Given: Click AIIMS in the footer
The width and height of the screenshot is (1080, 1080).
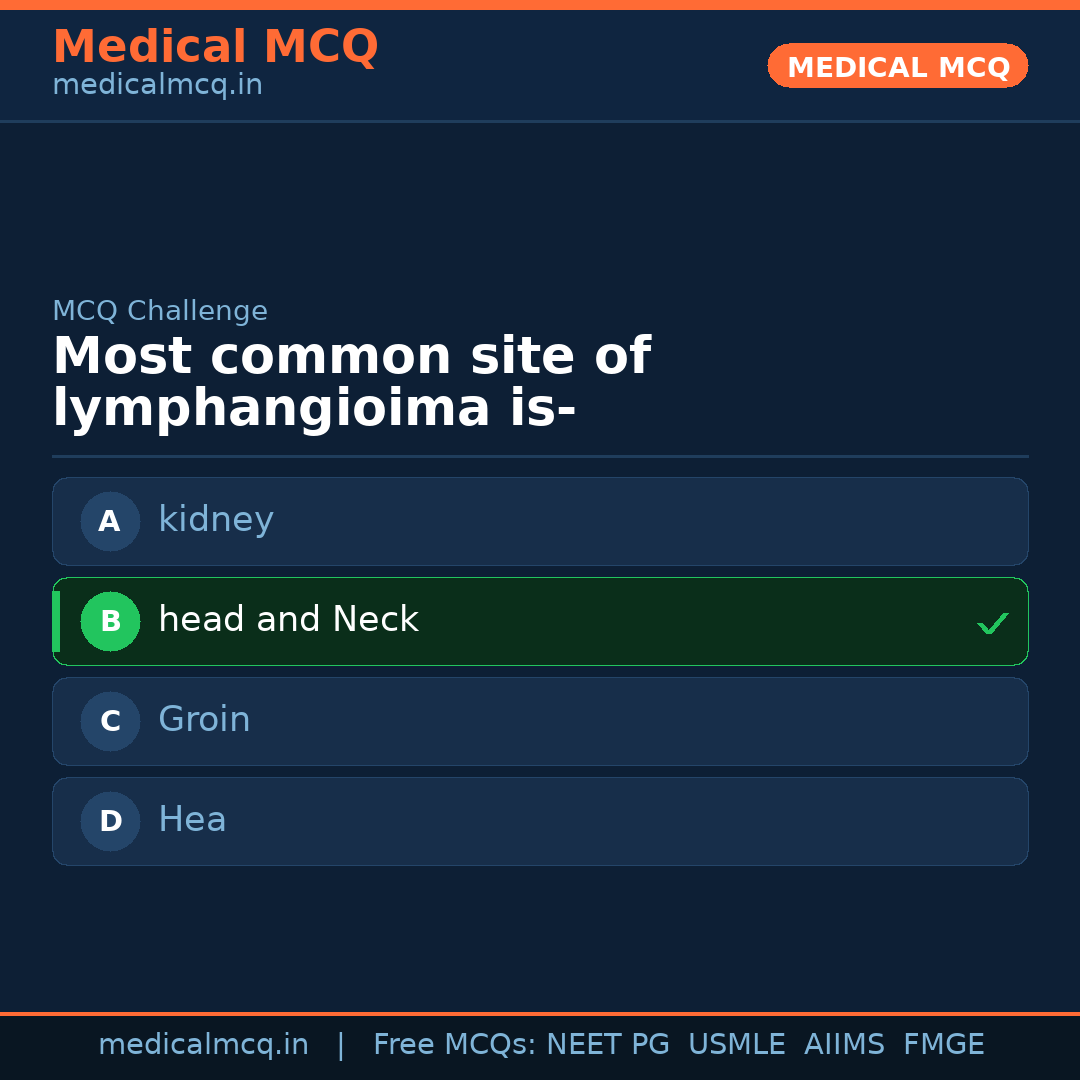Looking at the screenshot, I should pos(844,1045).
